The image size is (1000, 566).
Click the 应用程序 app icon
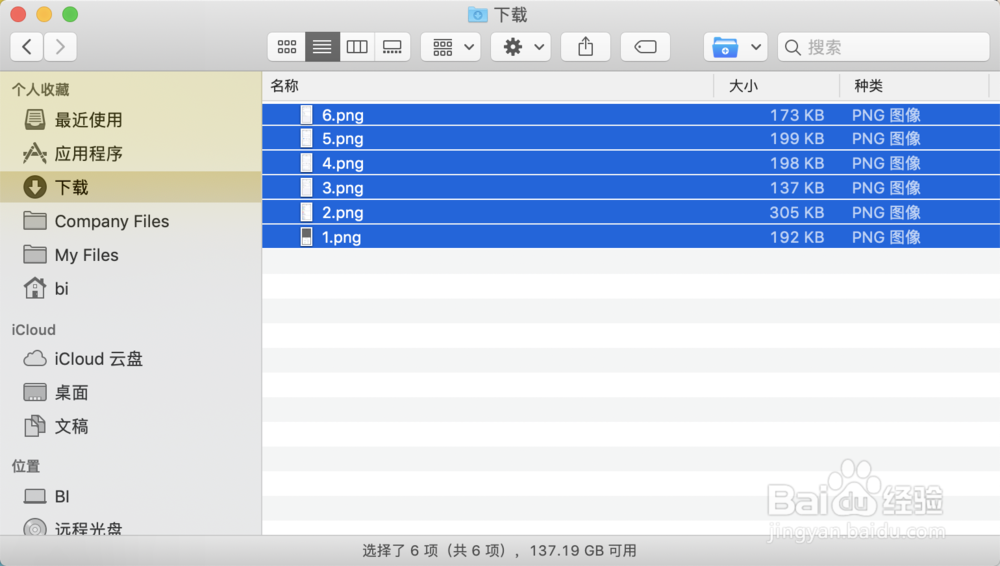tap(34, 153)
